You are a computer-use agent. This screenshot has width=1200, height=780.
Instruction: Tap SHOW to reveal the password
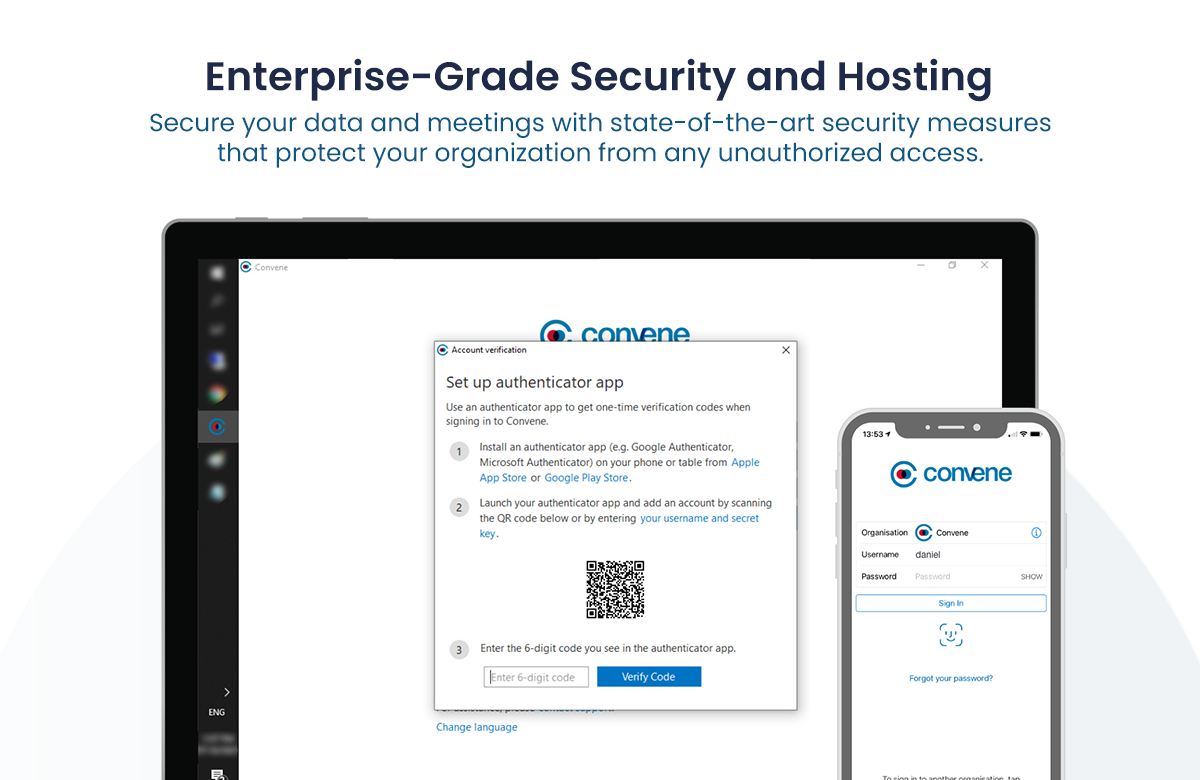coord(1031,576)
